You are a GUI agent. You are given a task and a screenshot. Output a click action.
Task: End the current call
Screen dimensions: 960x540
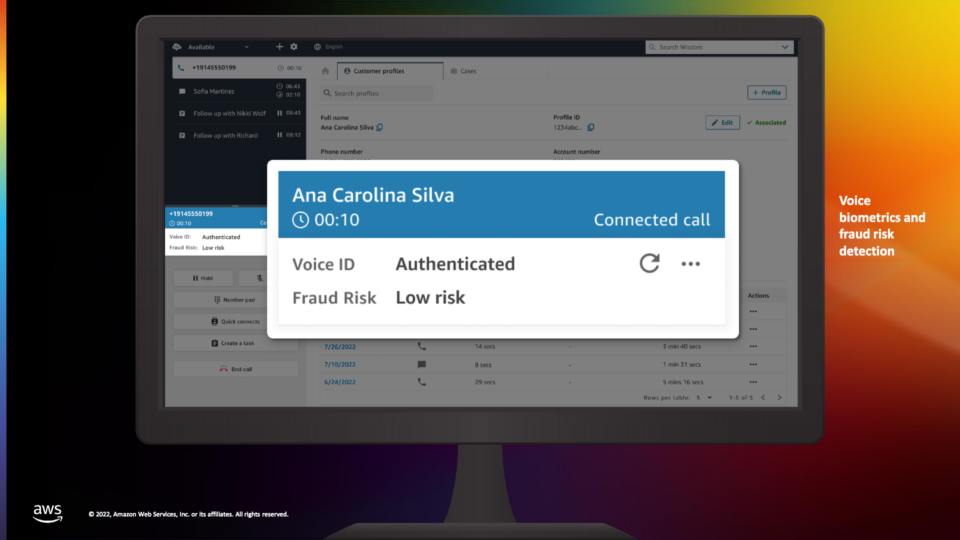click(x=236, y=369)
